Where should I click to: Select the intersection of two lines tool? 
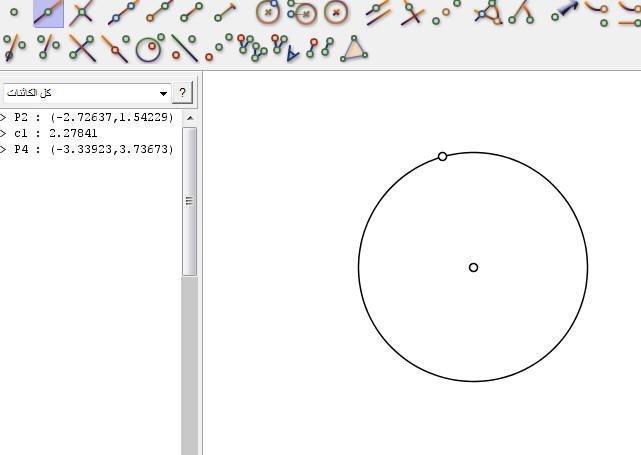click(82, 12)
